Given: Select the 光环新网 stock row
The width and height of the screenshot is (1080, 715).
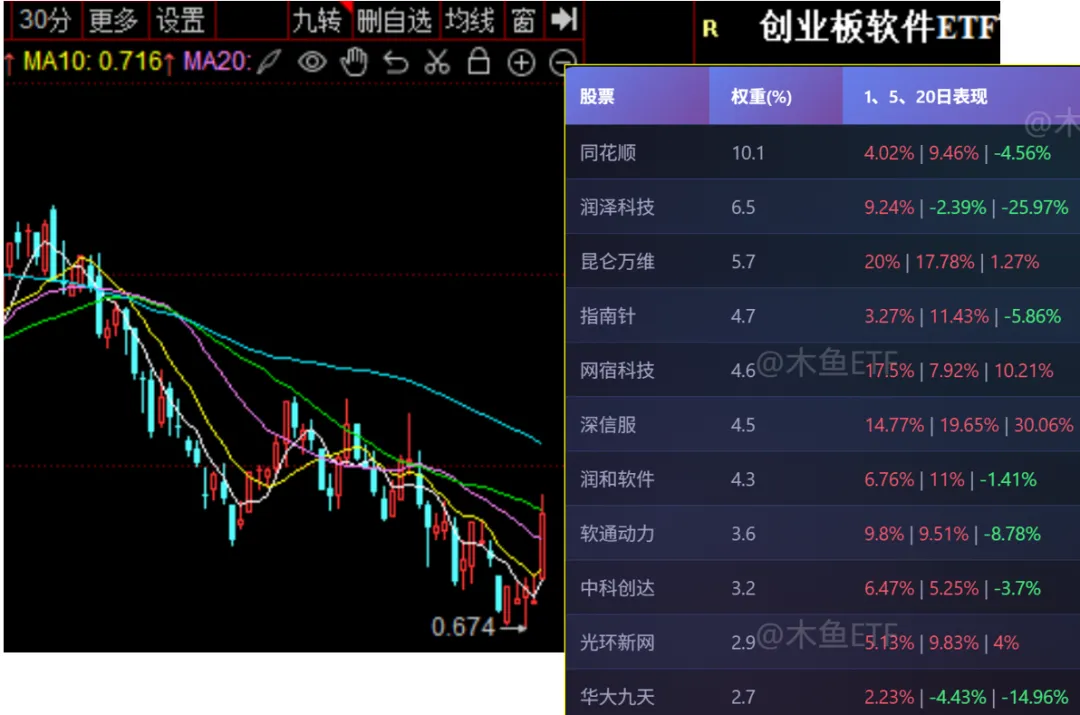Looking at the screenshot, I should coord(822,642).
